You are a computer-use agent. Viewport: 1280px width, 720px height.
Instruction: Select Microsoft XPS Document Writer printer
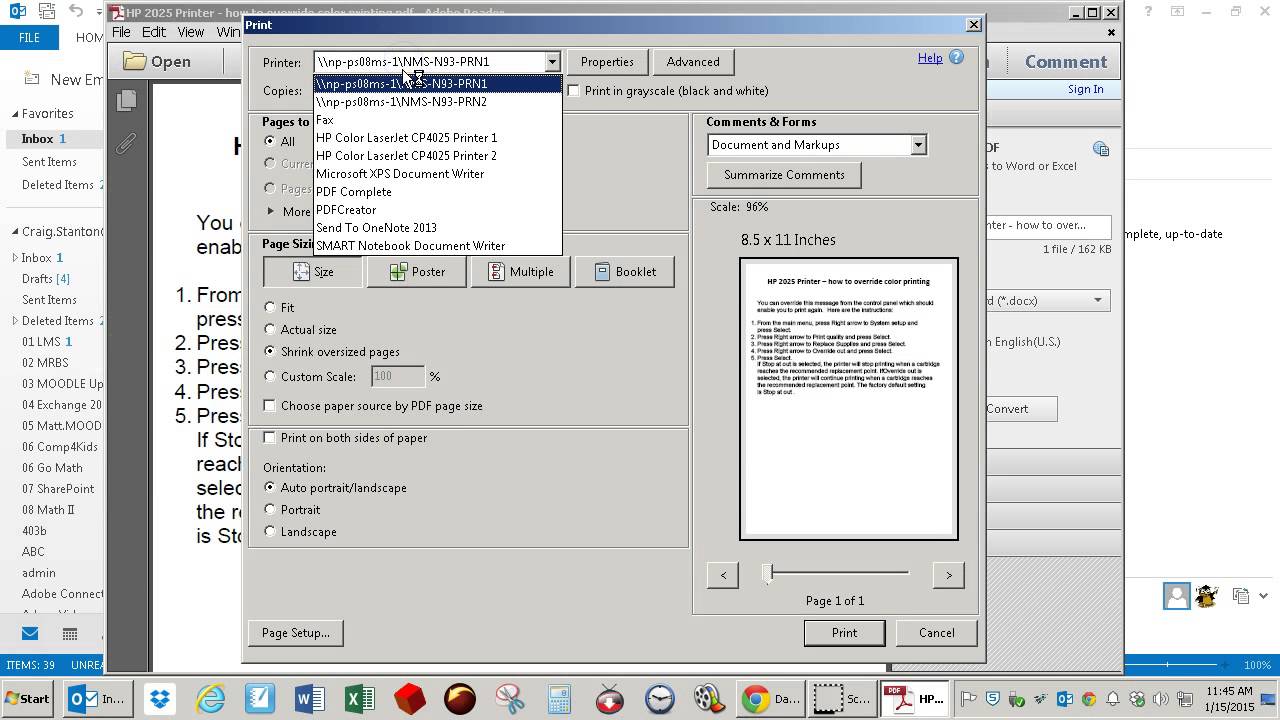[x=437, y=173]
